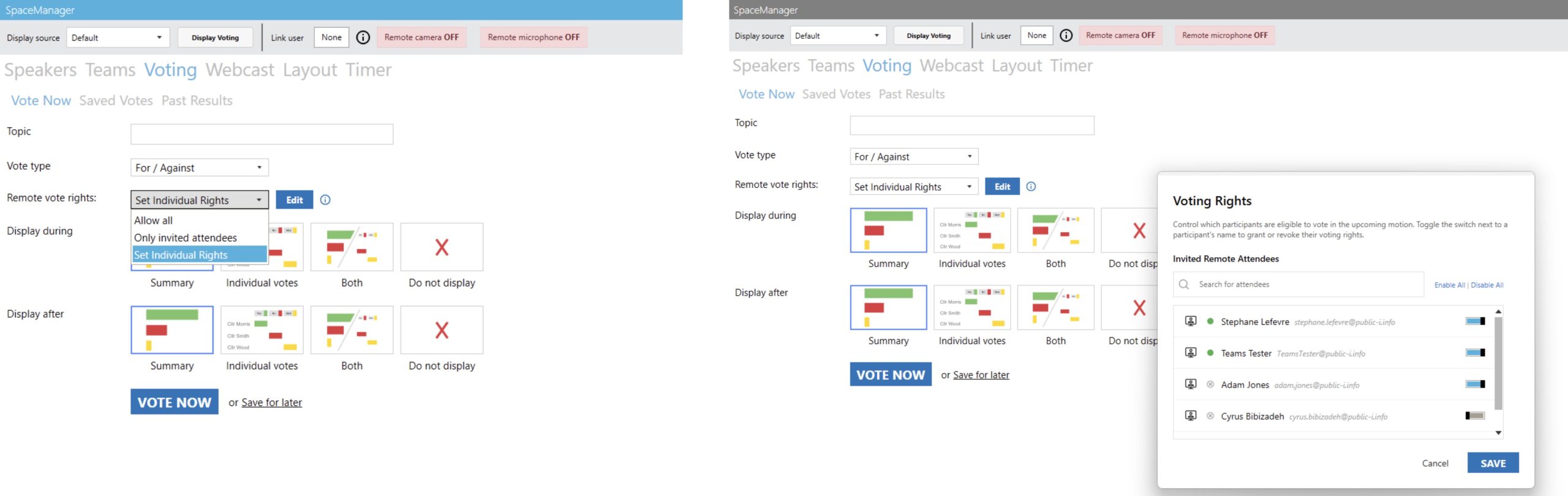Open Display source dropdown in left window

pyautogui.click(x=118, y=37)
